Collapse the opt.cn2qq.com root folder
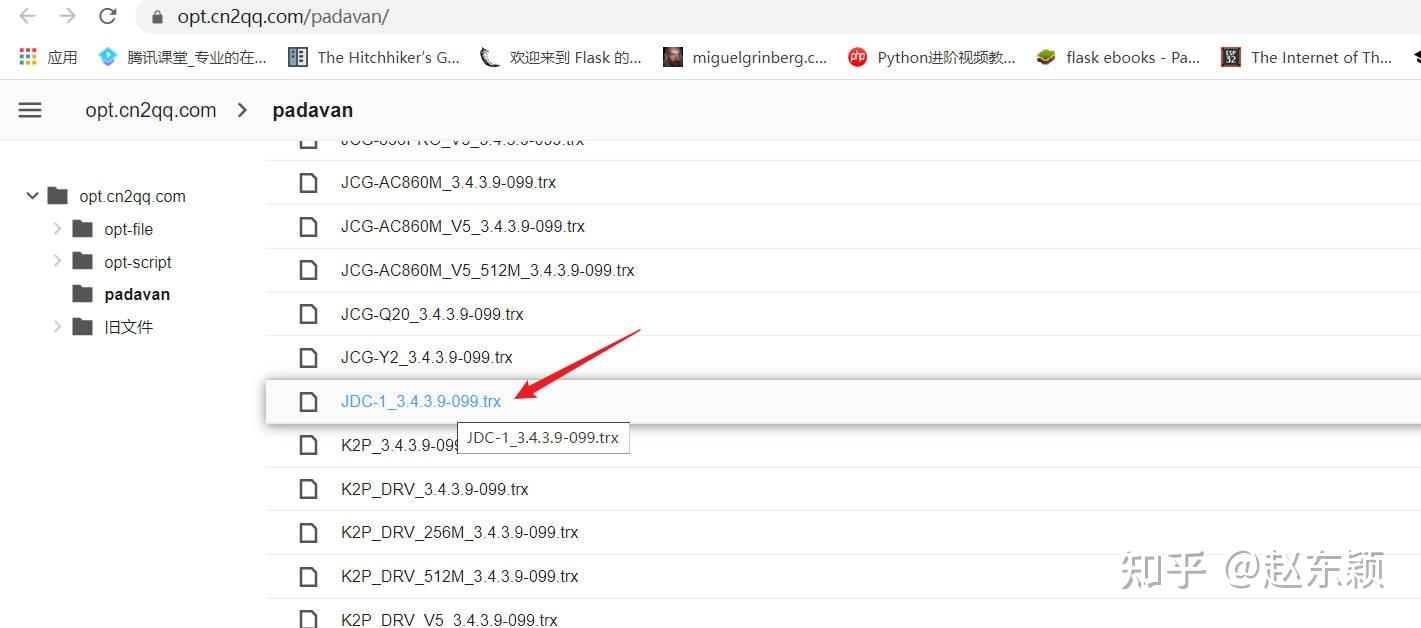This screenshot has height=628, width=1421. (x=32, y=196)
